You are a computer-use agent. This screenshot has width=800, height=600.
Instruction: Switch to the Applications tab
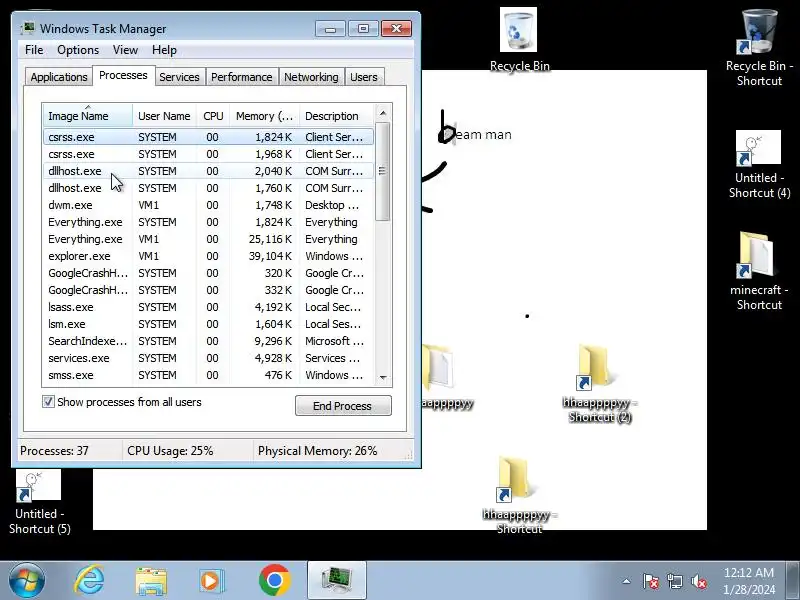(x=59, y=77)
